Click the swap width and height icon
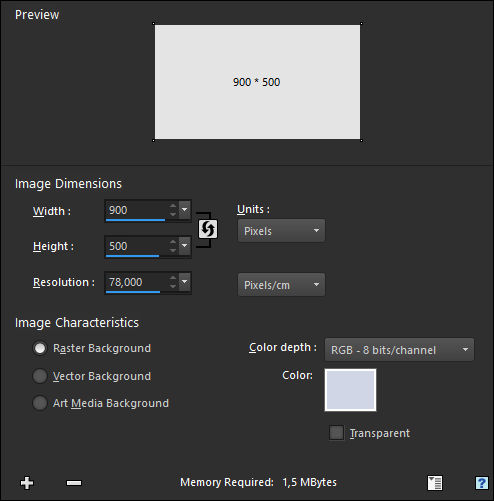494x501 pixels. [x=208, y=229]
